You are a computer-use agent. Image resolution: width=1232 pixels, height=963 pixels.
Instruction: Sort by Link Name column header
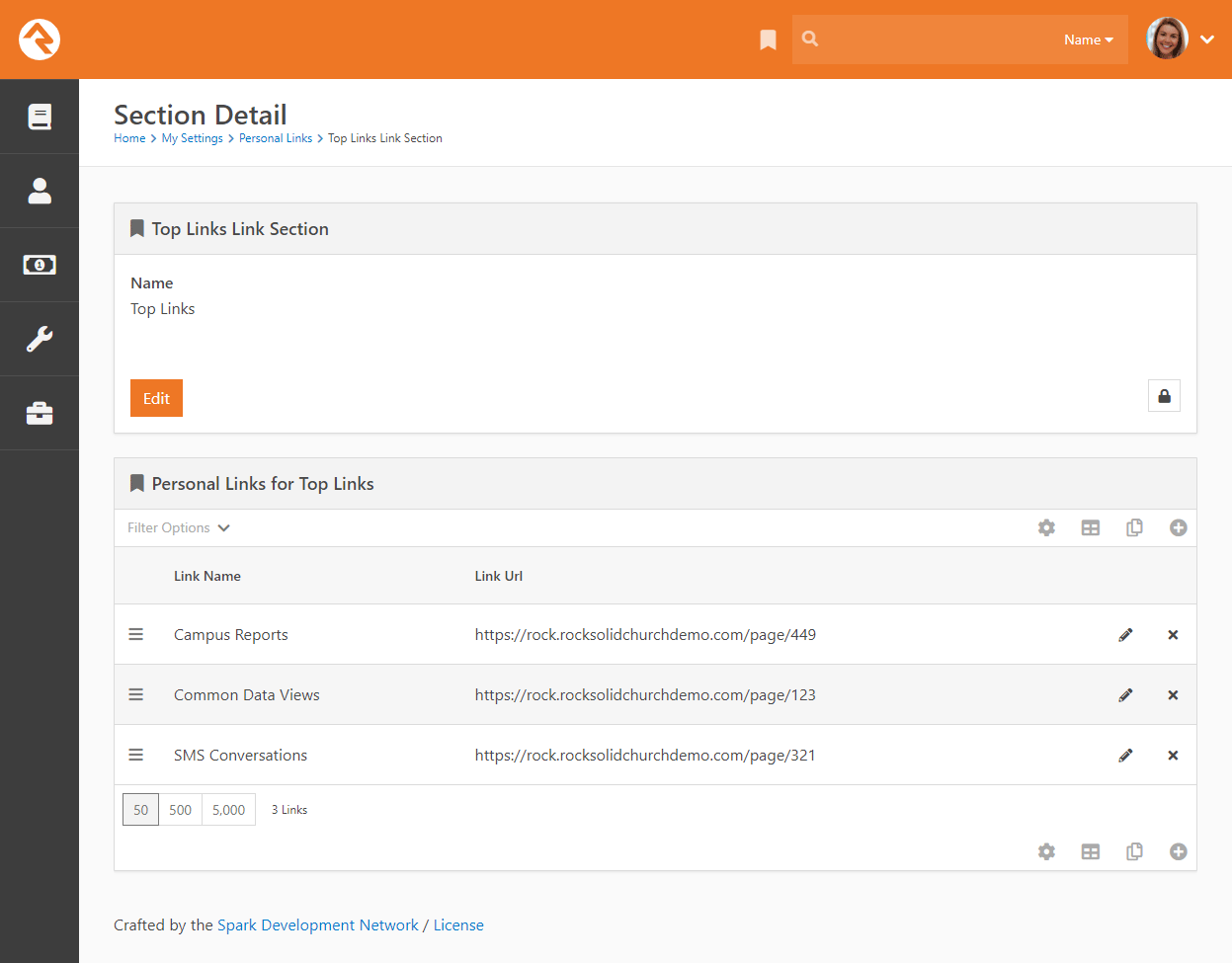click(207, 576)
